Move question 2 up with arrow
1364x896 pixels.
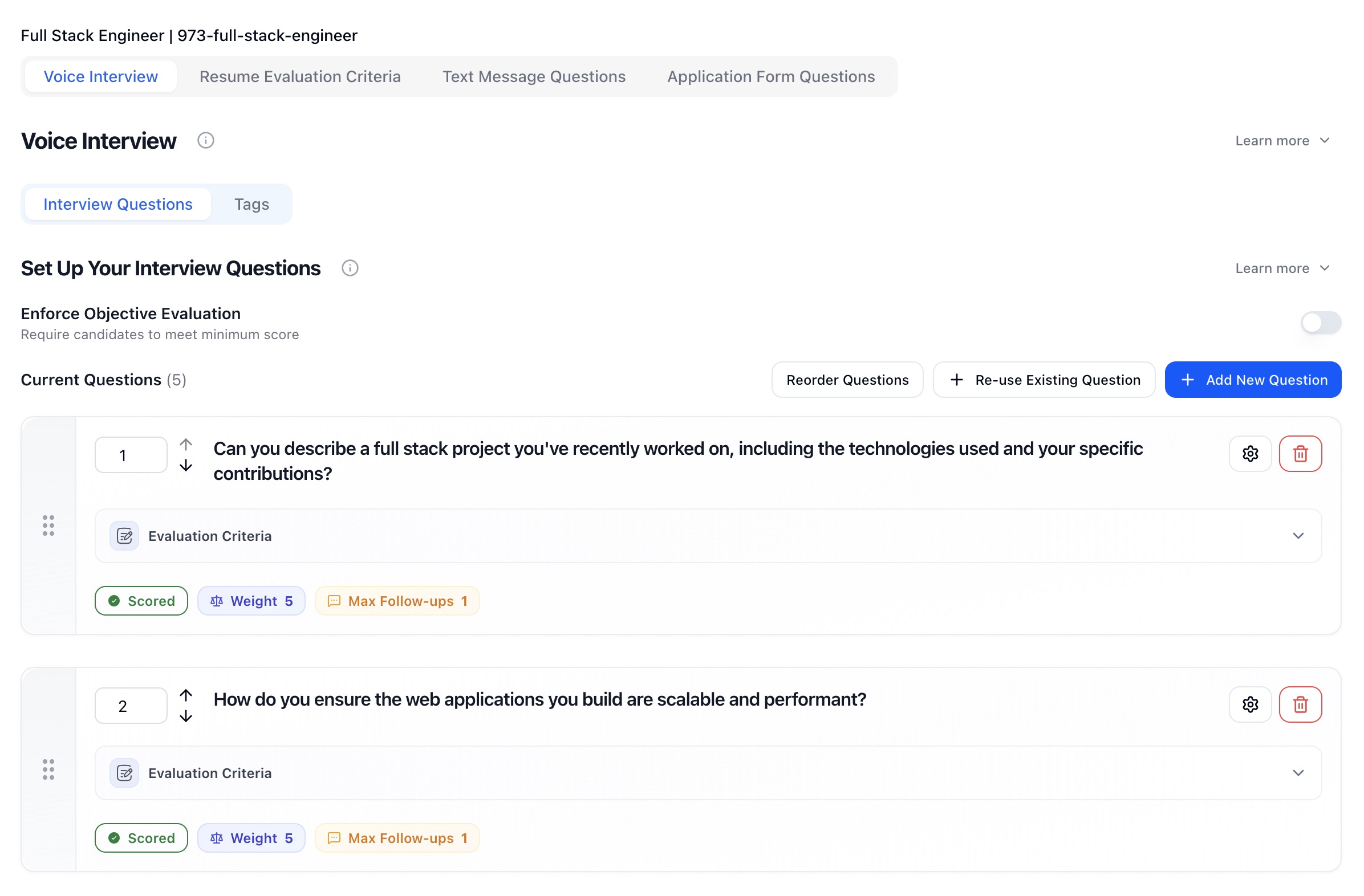(x=186, y=695)
